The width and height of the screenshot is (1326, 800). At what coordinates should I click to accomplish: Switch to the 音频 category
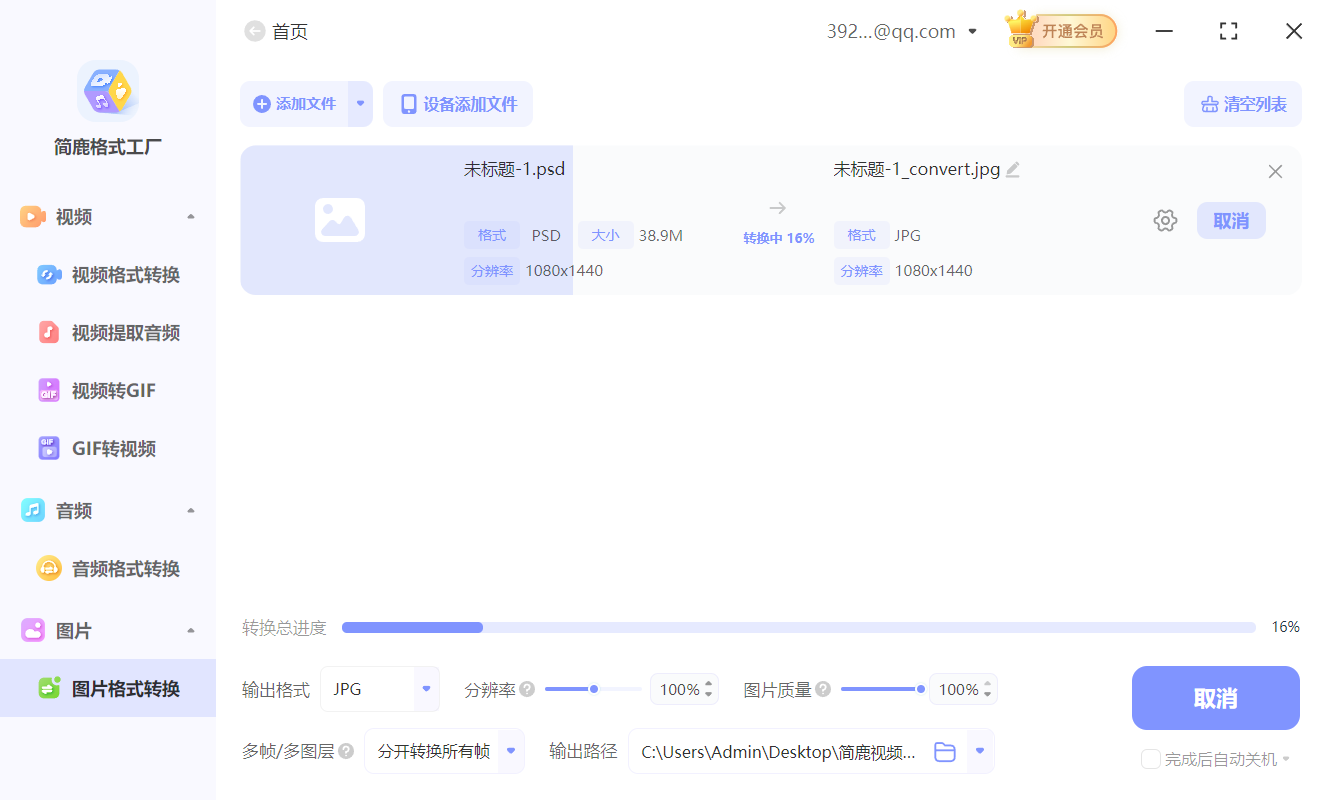pyautogui.click(x=72, y=510)
